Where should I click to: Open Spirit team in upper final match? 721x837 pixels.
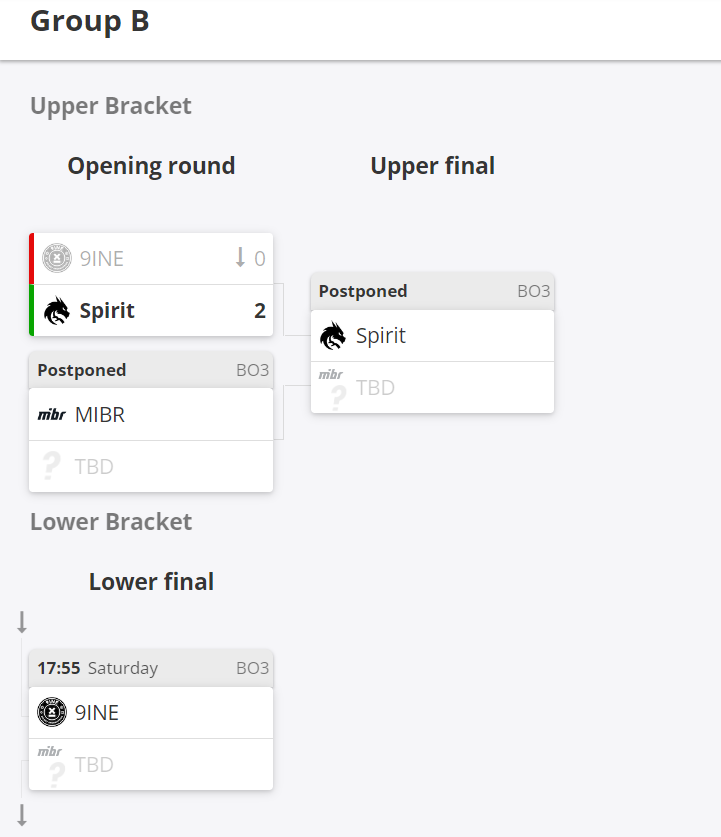[381, 336]
